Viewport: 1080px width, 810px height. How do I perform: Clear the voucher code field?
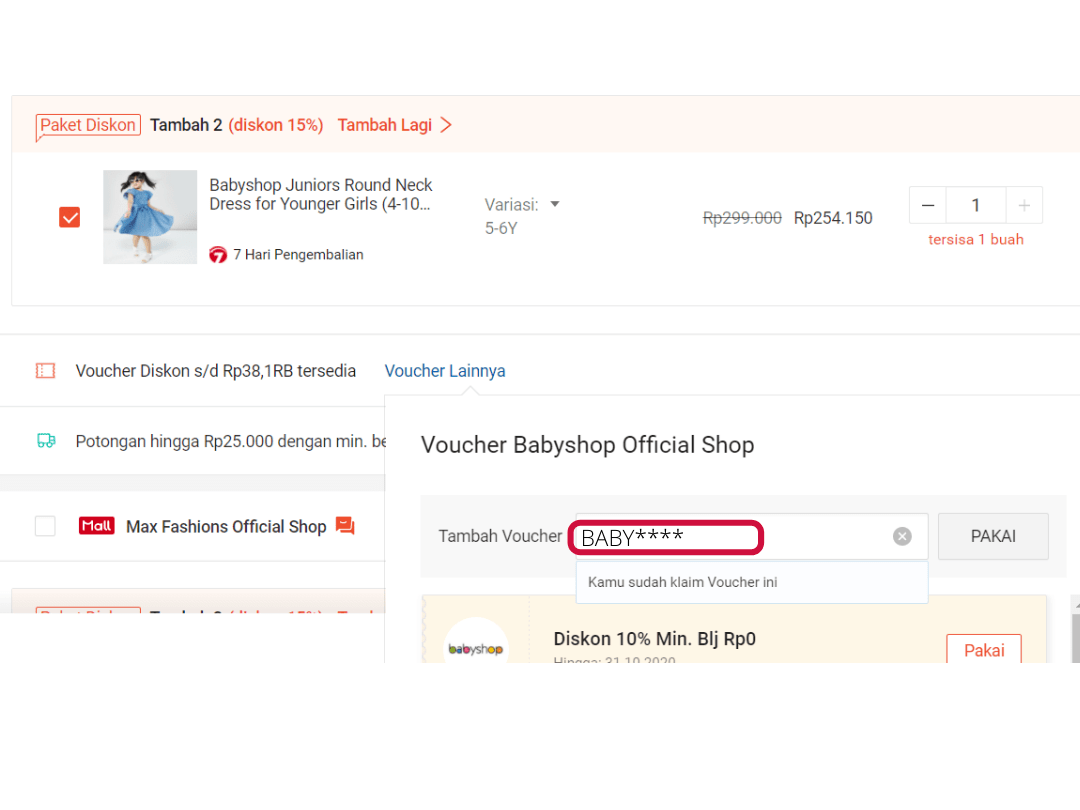pos(902,536)
